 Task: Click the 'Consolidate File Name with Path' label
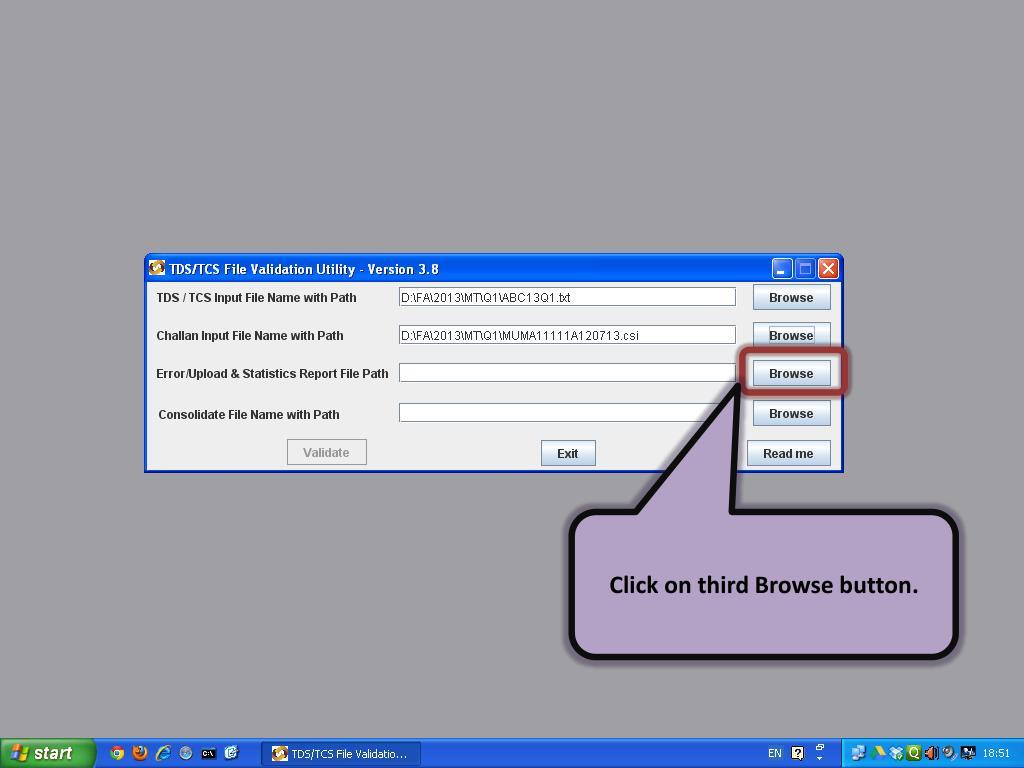pos(249,415)
